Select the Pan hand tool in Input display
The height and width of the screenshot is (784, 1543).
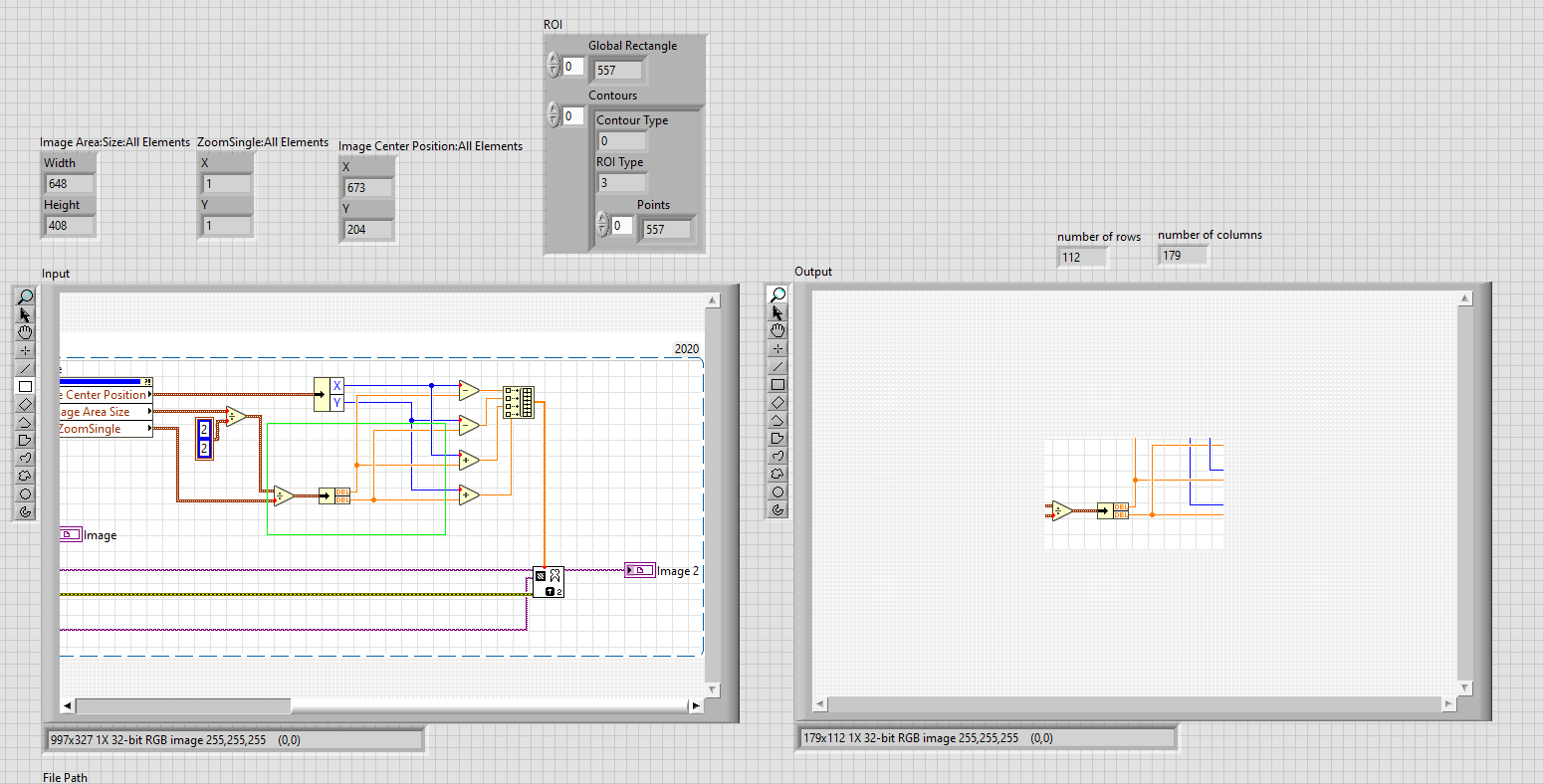[26, 332]
